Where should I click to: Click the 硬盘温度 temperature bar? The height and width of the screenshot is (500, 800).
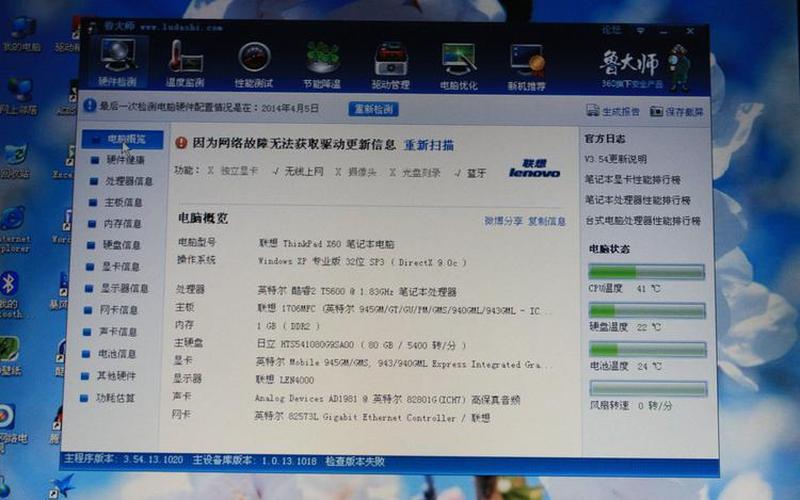647,311
